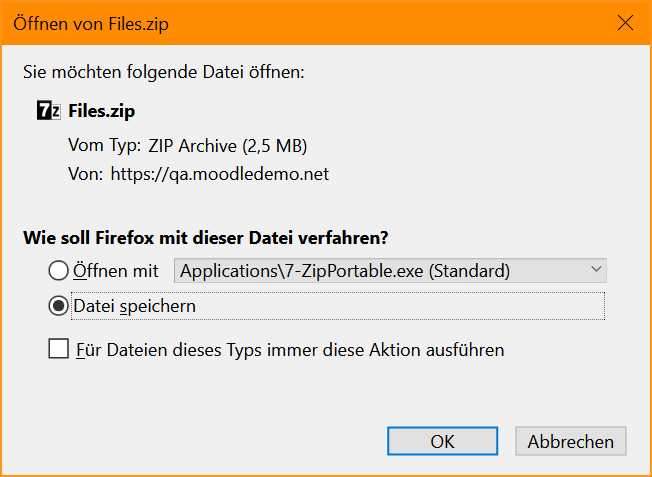Click the Für Dateien dieses Typs label
Screen dimensions: 652x477
(290, 350)
